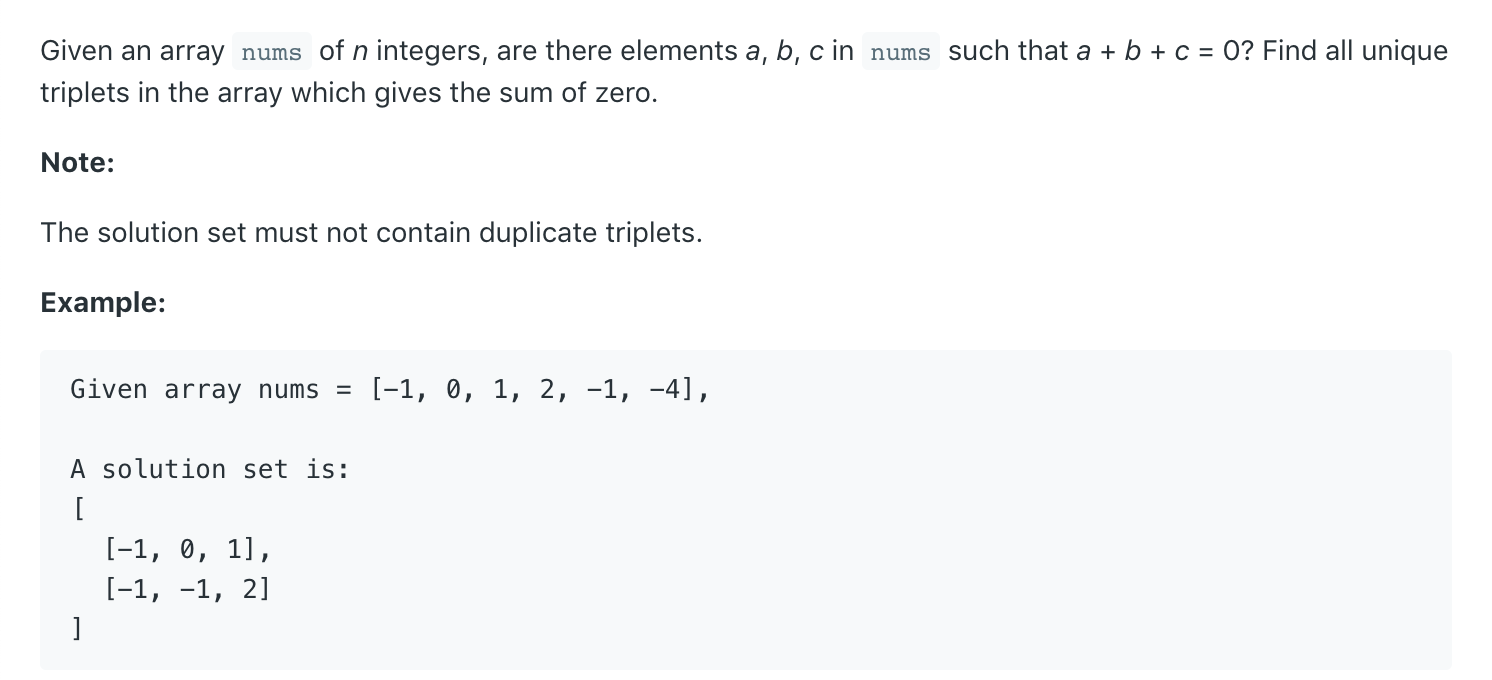The image size is (1492, 680).
Task: Click the expression "a + b + c = 0?"
Action: pos(1165,51)
